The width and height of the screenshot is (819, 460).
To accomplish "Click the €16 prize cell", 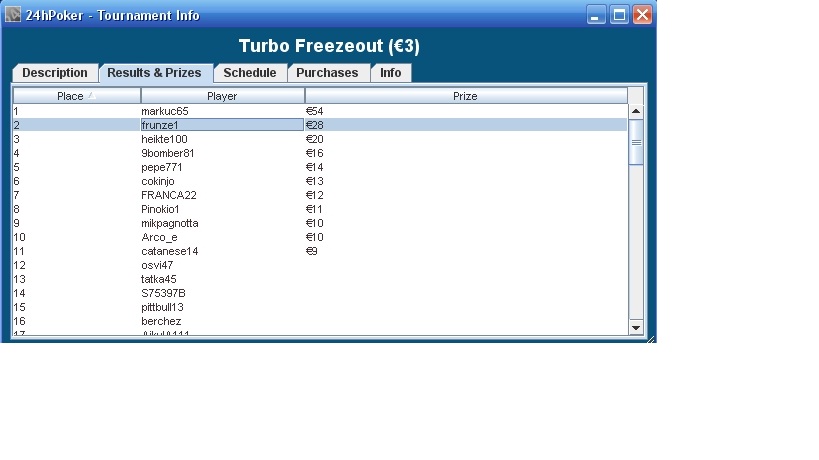I will pos(314,153).
